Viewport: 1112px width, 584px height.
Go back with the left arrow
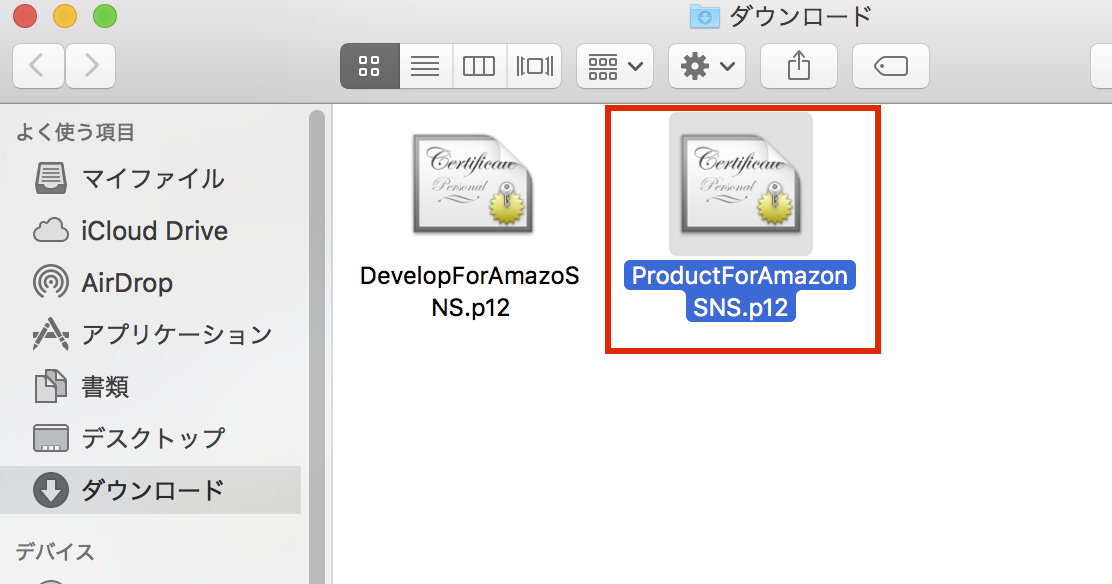click(x=38, y=66)
